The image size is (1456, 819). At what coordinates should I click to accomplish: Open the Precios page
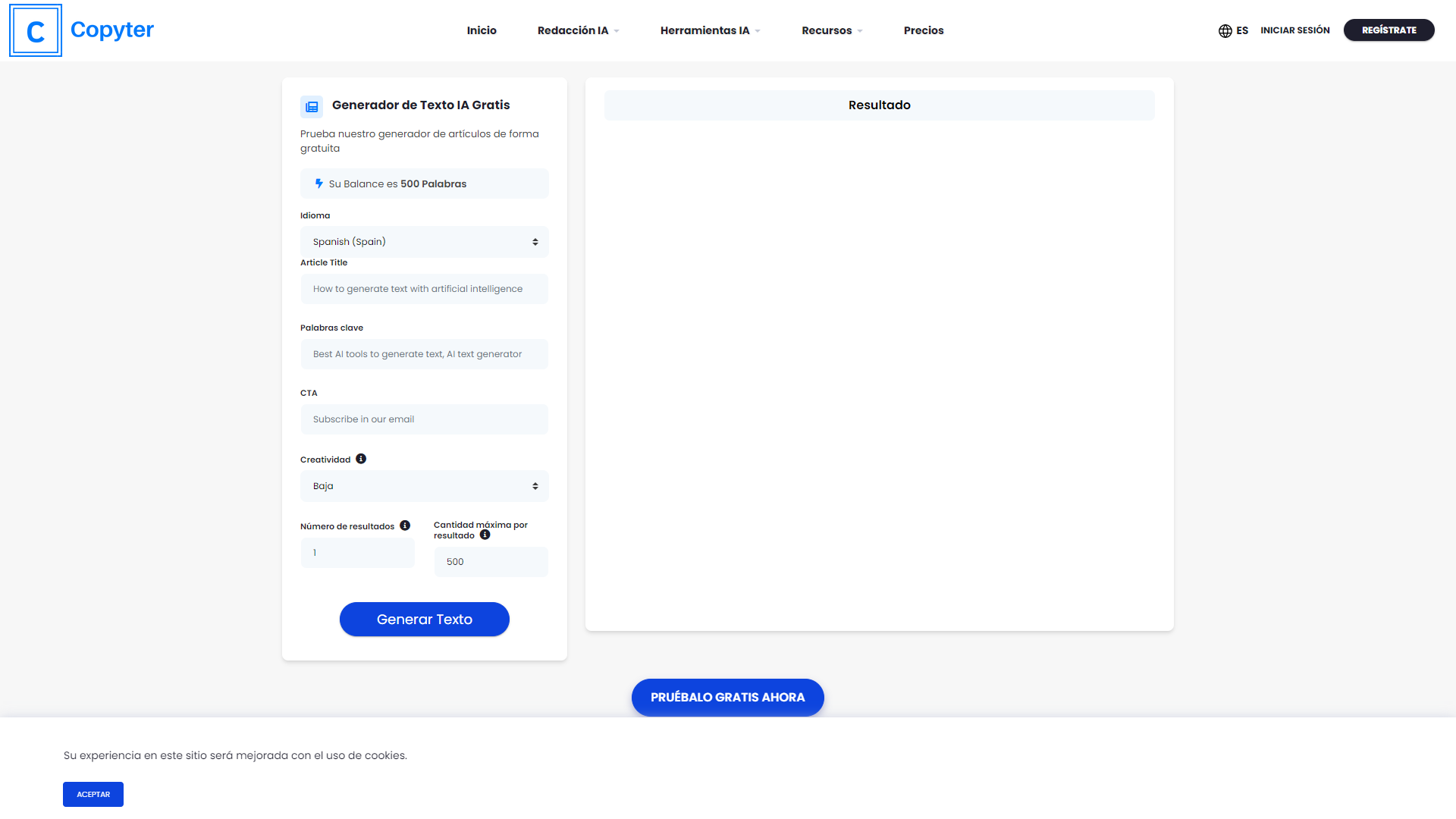pyautogui.click(x=924, y=30)
